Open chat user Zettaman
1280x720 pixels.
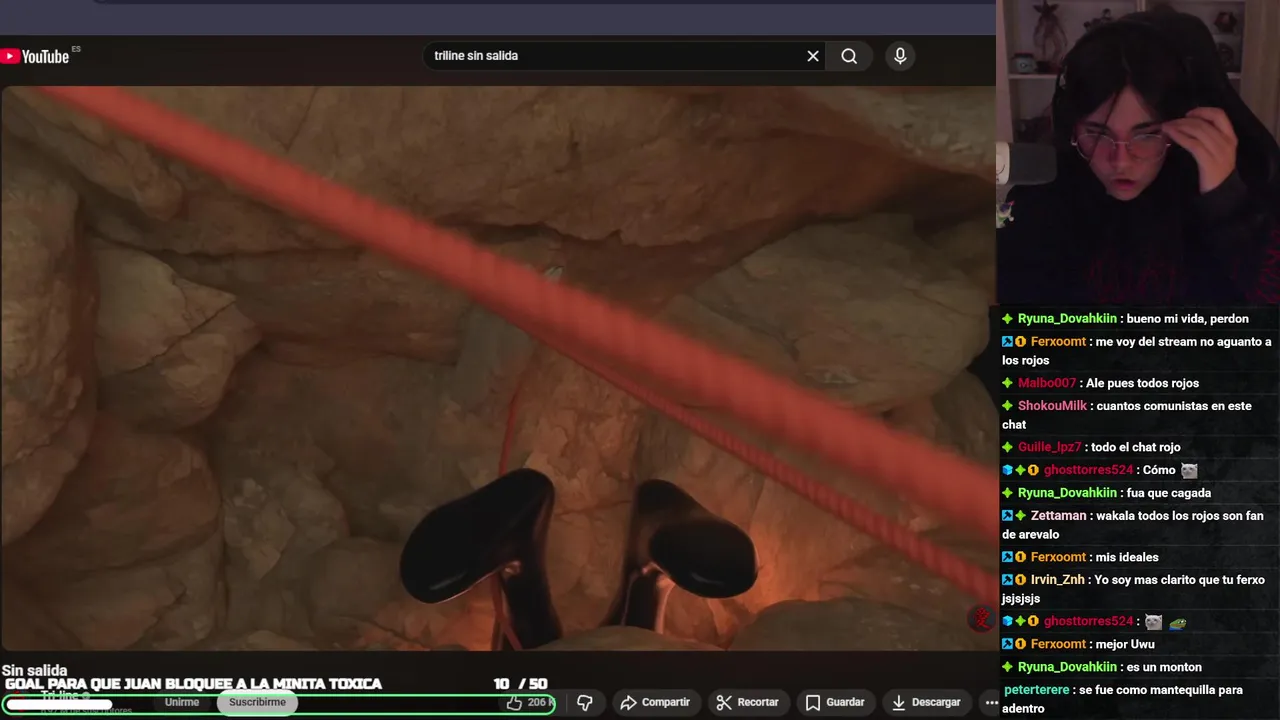tap(1058, 516)
